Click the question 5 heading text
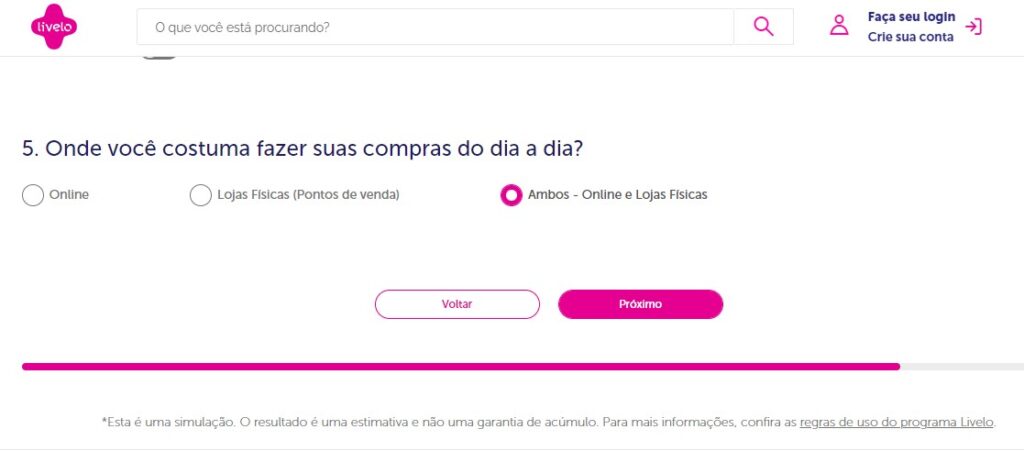The width and height of the screenshot is (1024, 451). 302,148
